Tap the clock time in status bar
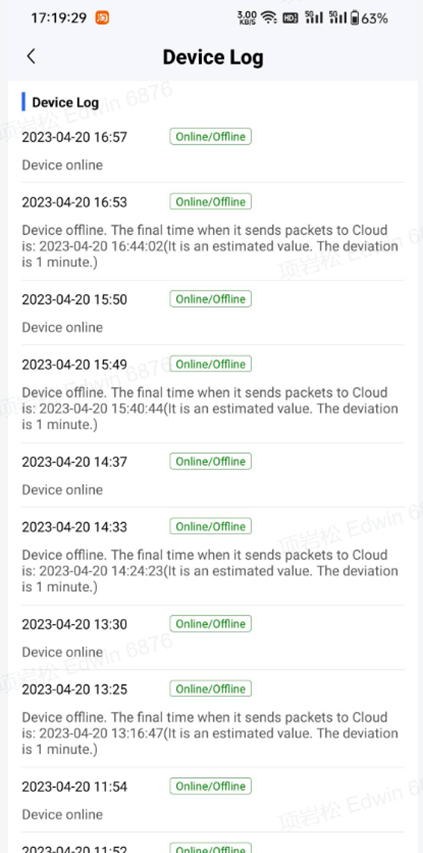 pos(59,18)
